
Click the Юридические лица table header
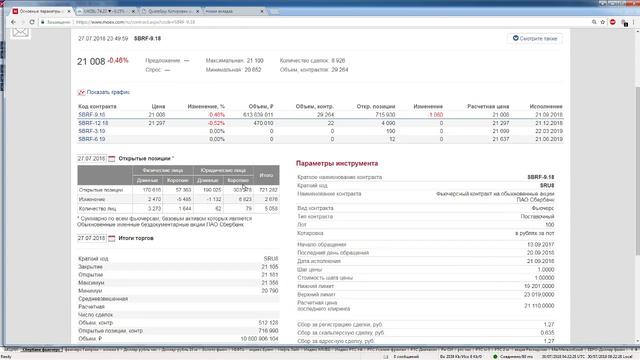coord(223,171)
